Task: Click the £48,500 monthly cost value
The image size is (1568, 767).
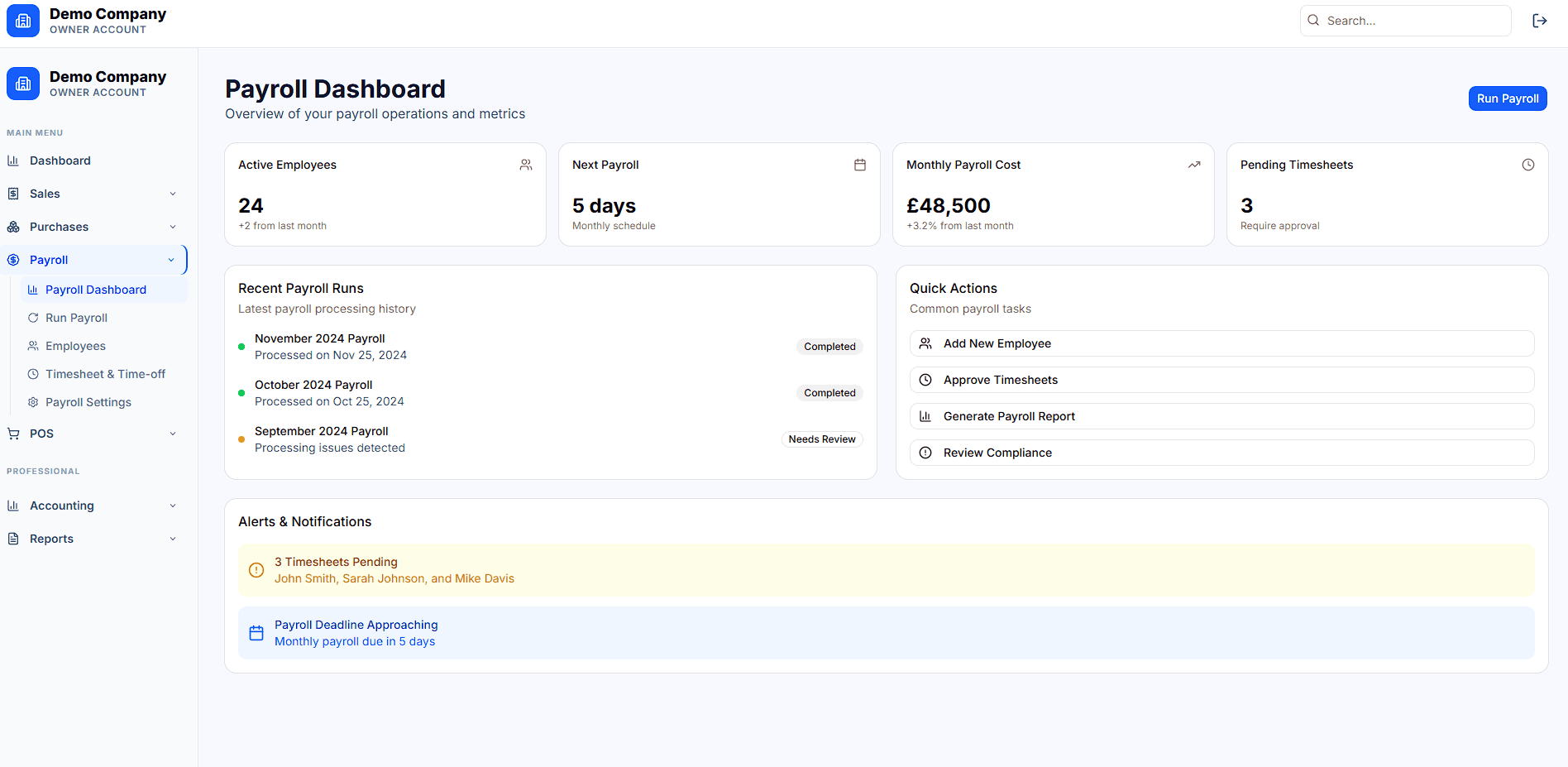Action: (949, 205)
